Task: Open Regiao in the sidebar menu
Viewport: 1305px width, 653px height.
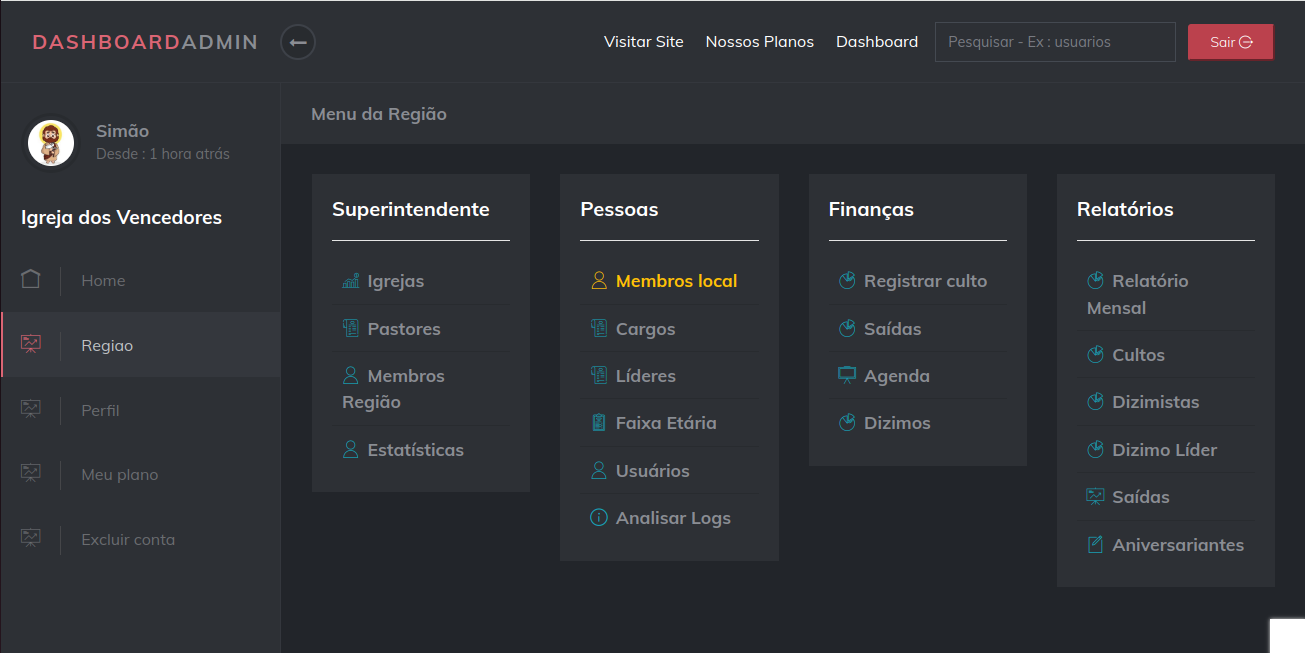Action: [x=107, y=346]
